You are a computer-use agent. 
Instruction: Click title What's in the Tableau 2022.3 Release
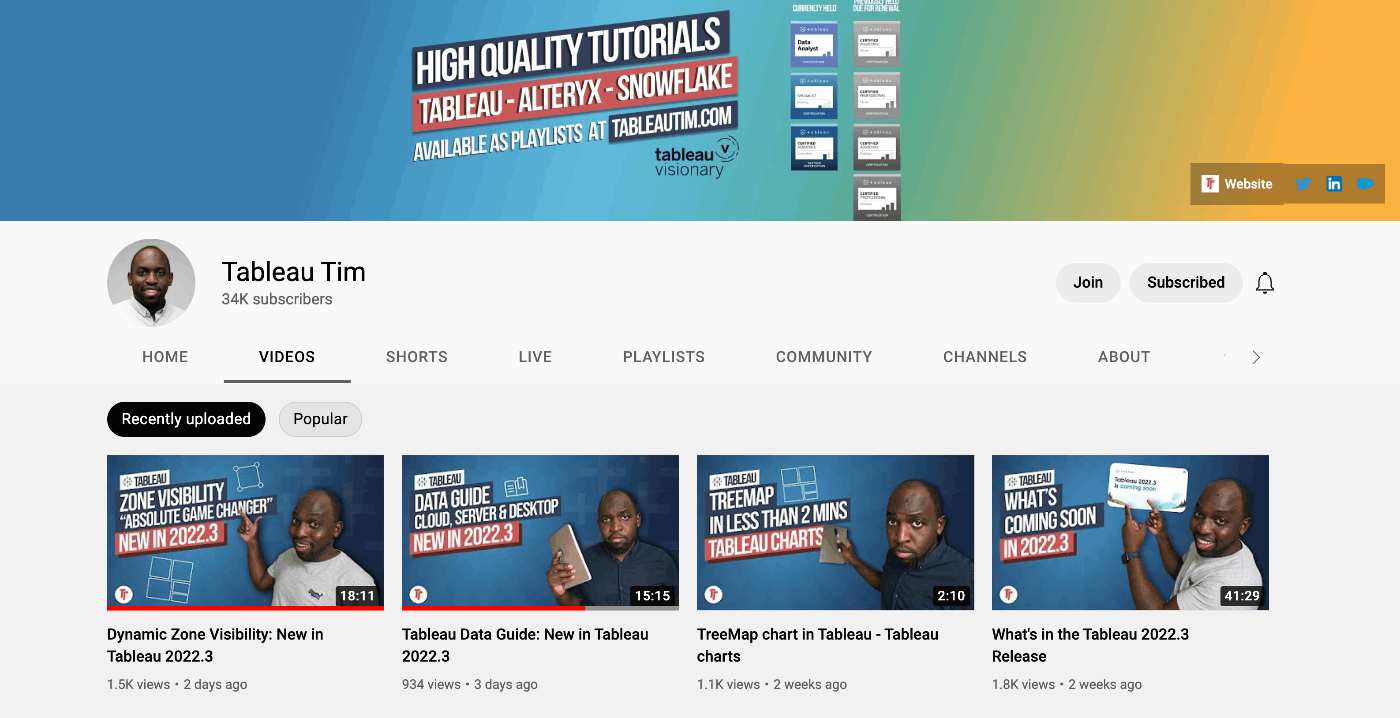pos(1090,645)
